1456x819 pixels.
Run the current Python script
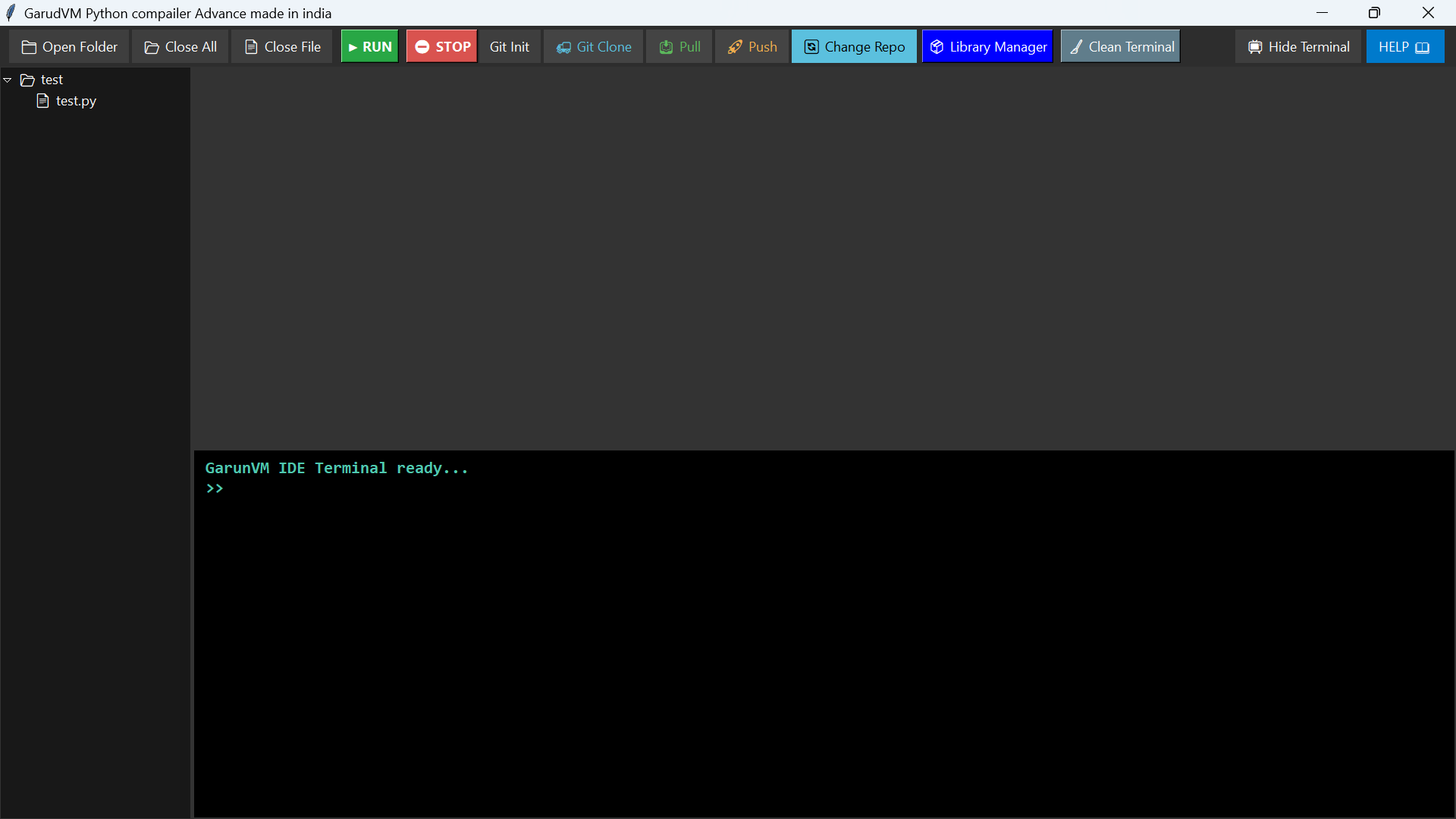click(369, 46)
